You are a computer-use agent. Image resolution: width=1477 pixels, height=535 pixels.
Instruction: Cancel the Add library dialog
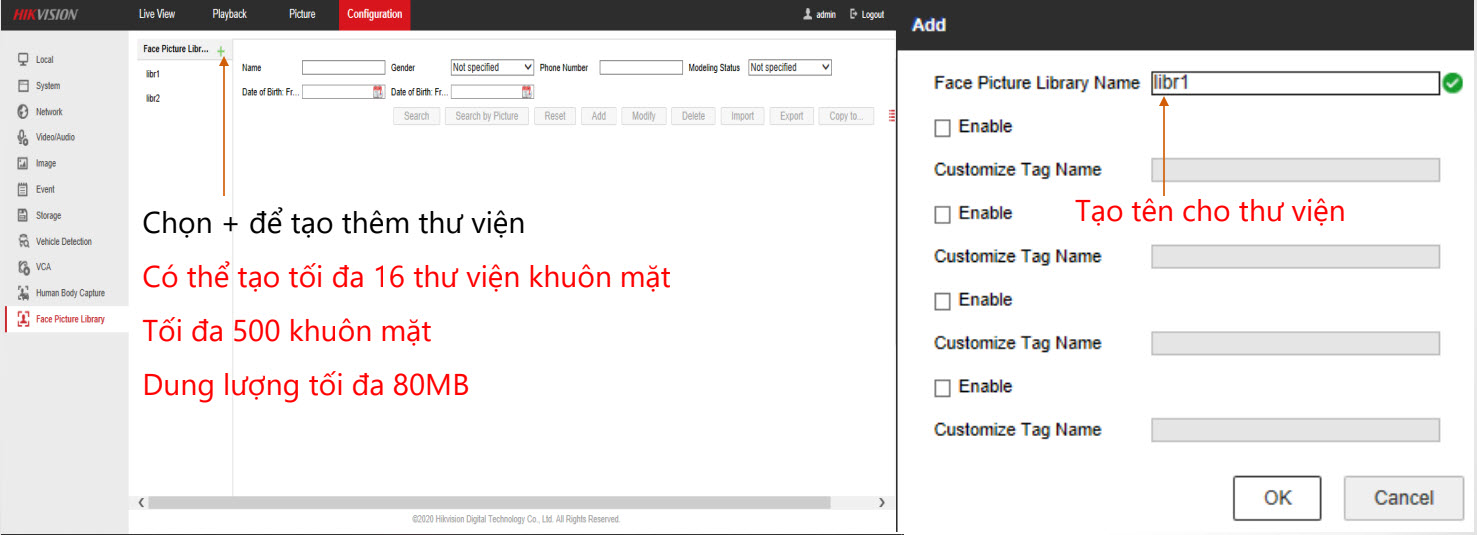(x=1403, y=498)
